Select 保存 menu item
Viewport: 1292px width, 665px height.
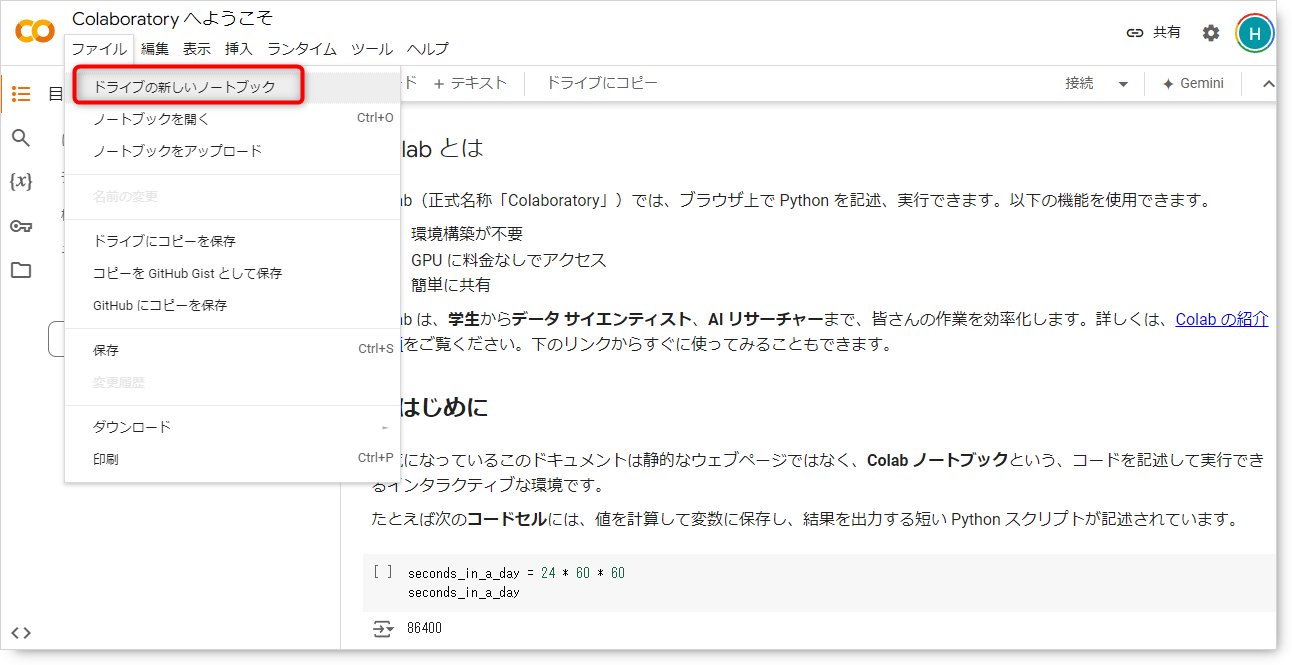click(232, 350)
